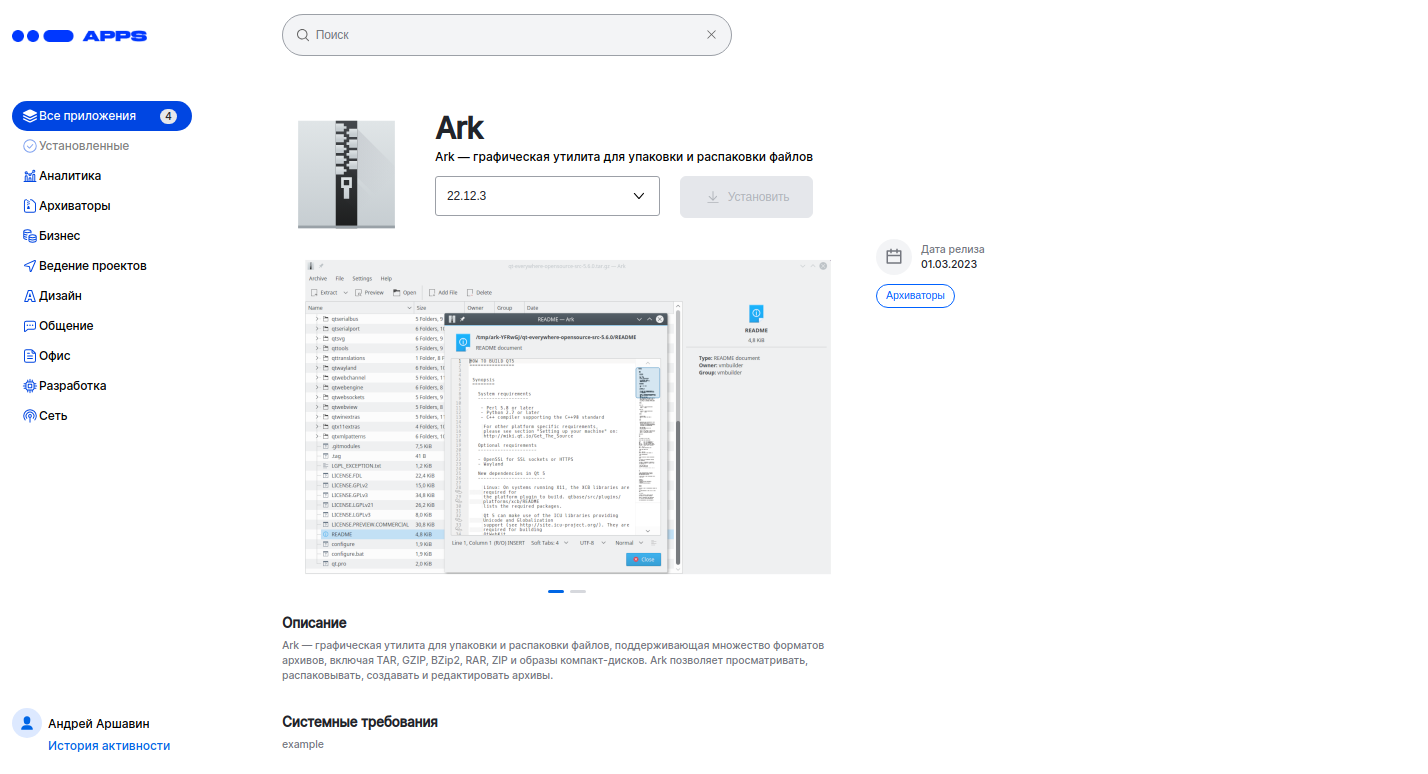Click the Archivers tag chip under release date
Screen dimensions: 1428x774
click(x=915, y=296)
